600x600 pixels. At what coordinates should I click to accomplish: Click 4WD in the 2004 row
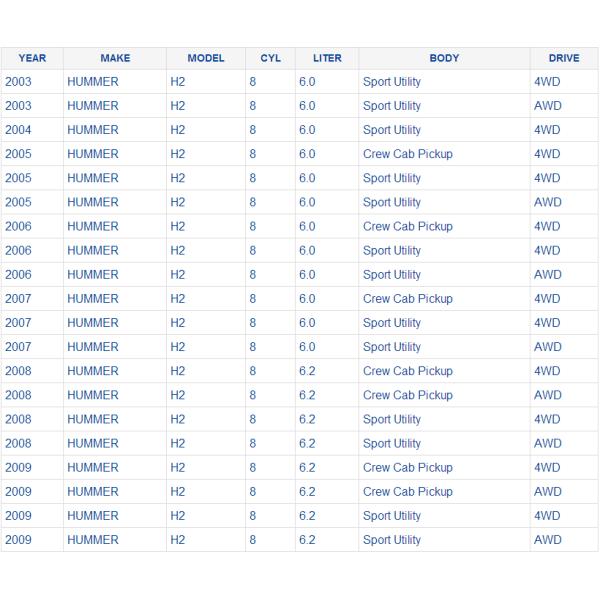pos(547,130)
